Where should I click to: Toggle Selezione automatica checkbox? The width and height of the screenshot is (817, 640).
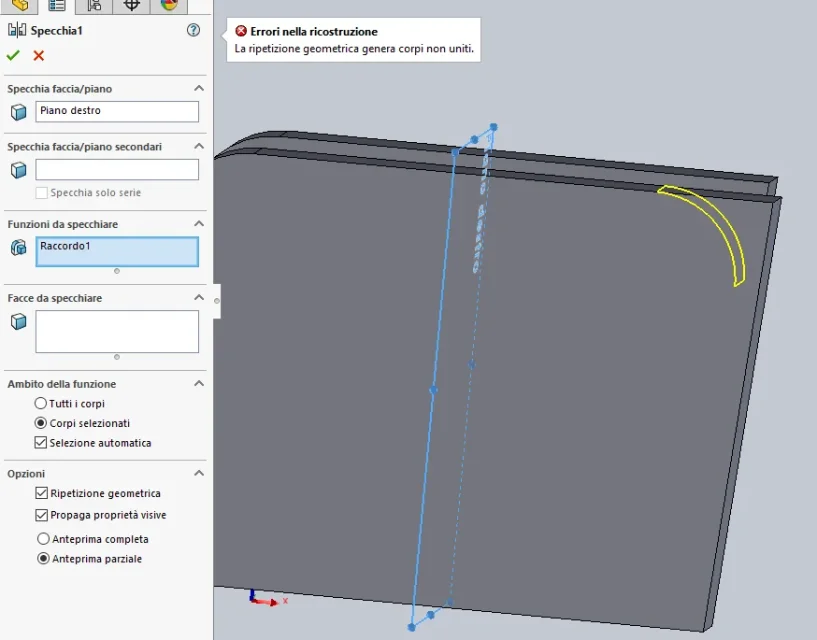[41, 443]
